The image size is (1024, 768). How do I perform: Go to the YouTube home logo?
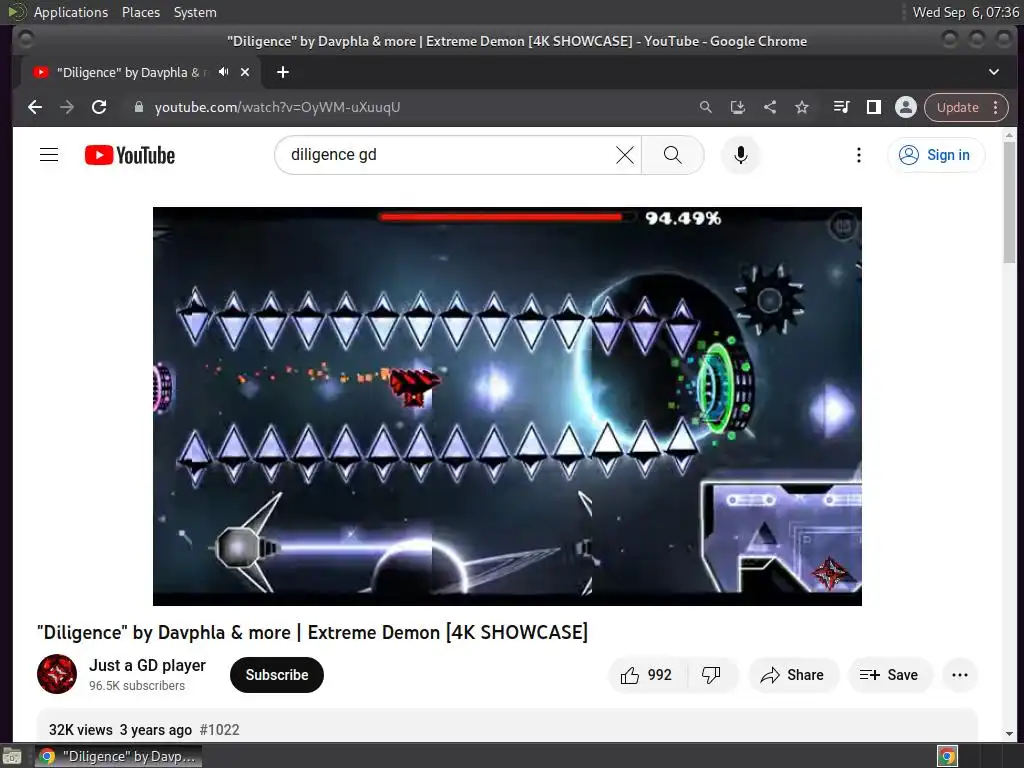130,155
